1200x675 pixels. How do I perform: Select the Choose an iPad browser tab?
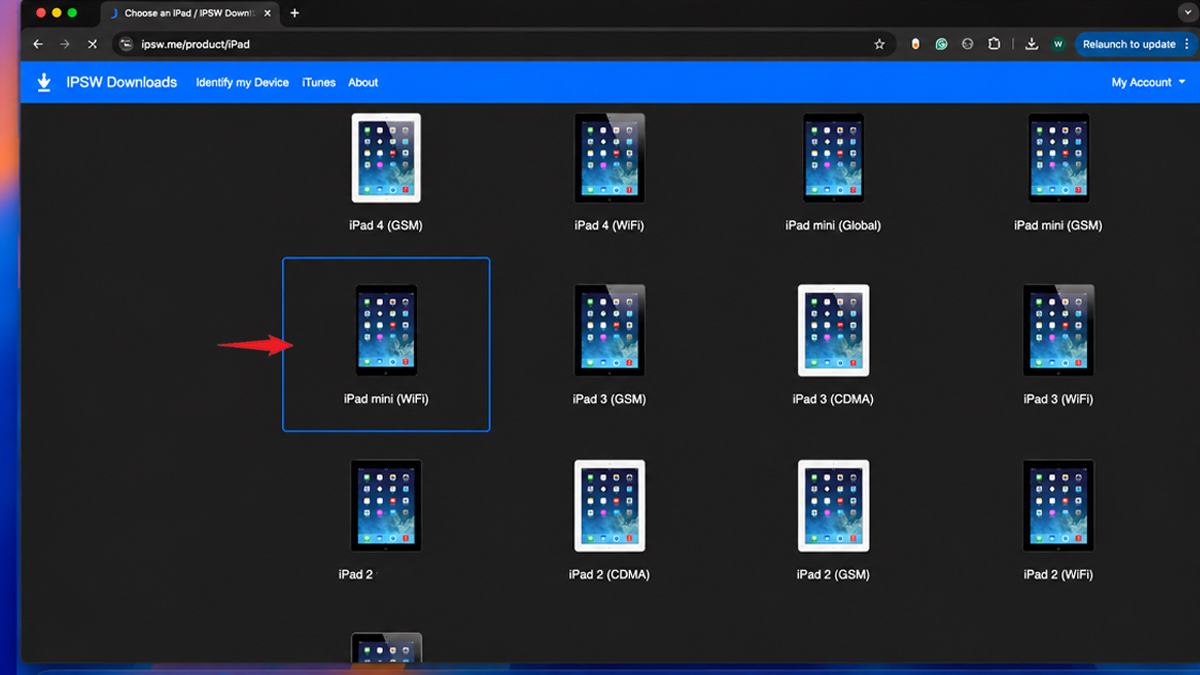pyautogui.click(x=190, y=13)
